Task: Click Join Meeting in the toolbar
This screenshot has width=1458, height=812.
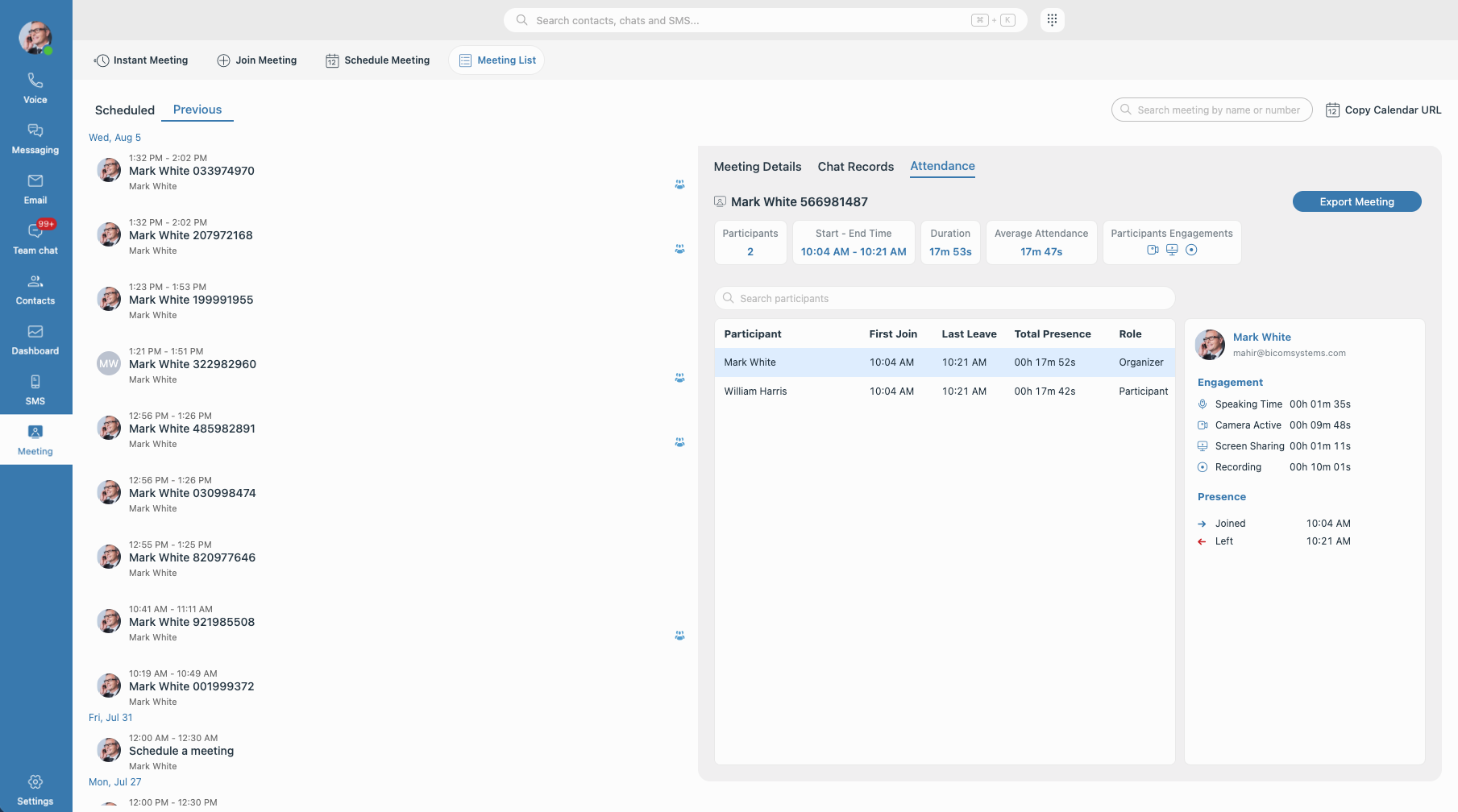Action: tap(257, 60)
